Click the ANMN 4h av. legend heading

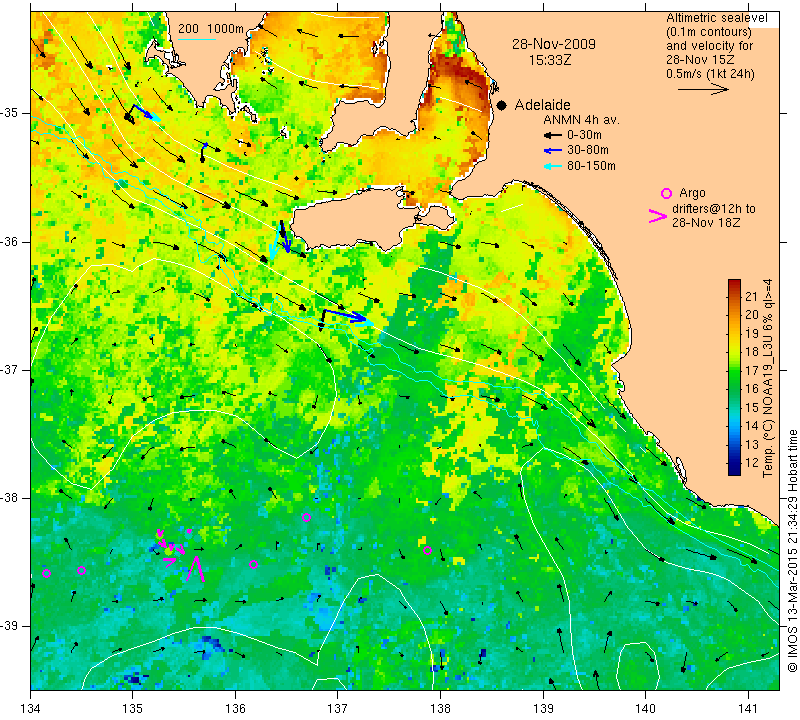point(574,120)
